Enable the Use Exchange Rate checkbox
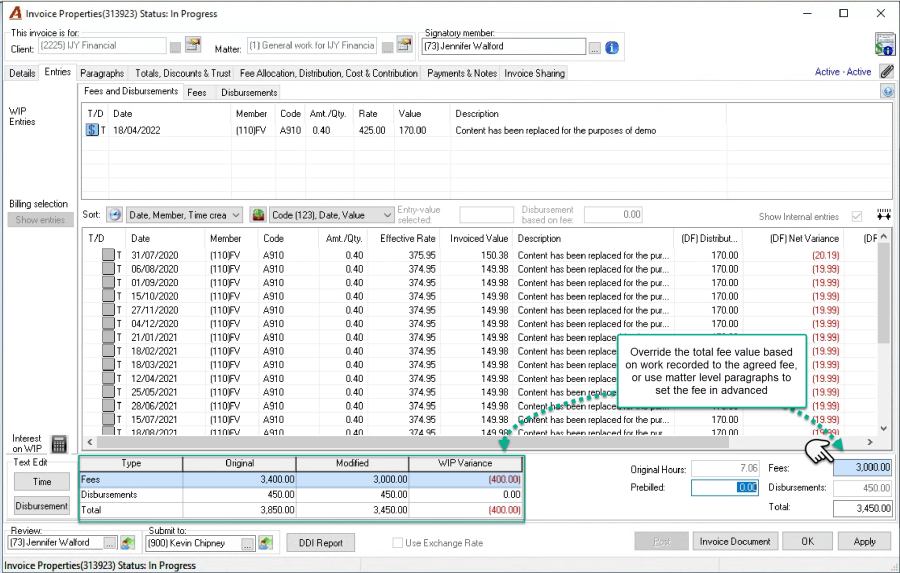 point(397,543)
